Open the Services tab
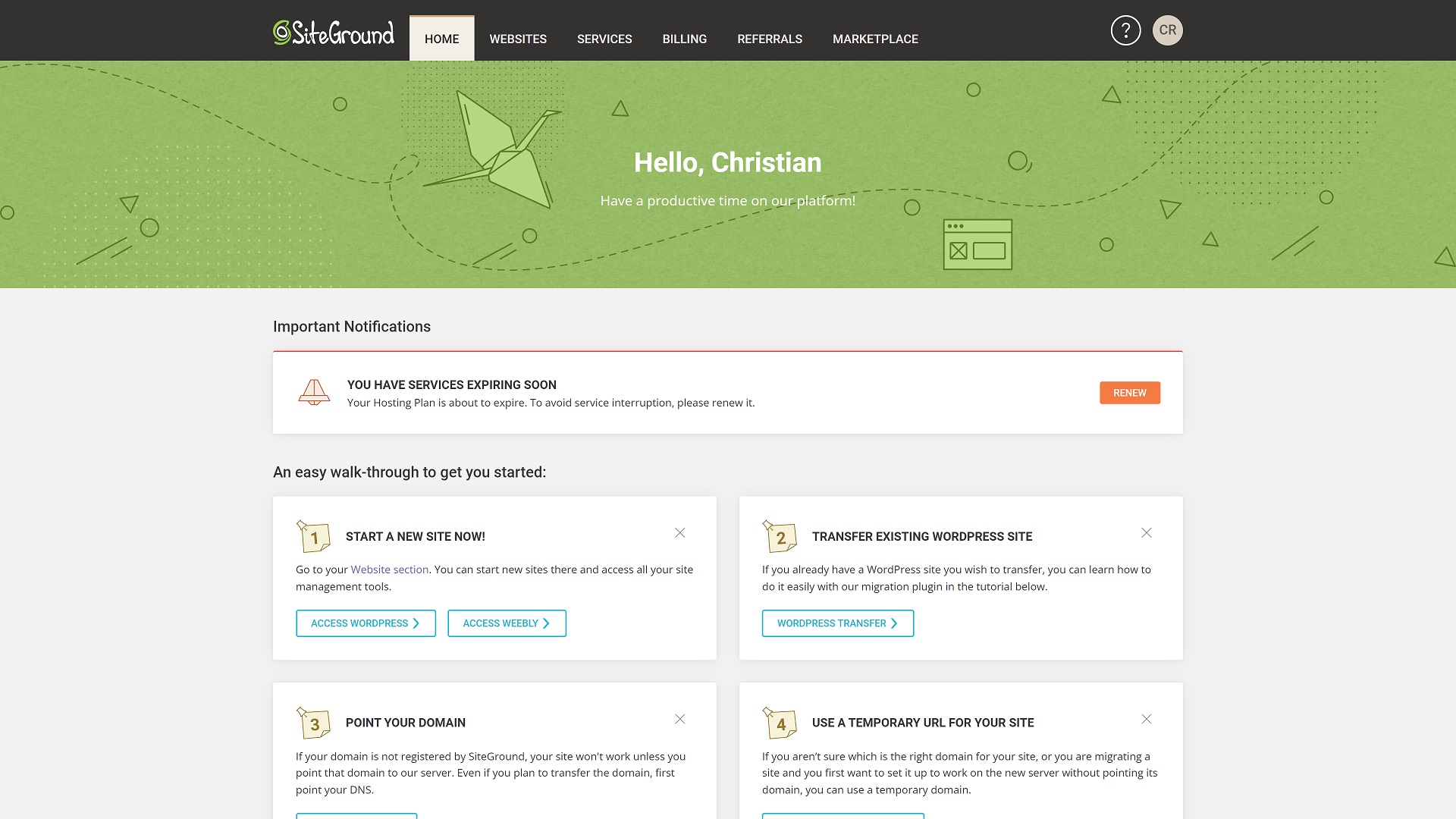This screenshot has height=819, width=1456. pos(604,39)
